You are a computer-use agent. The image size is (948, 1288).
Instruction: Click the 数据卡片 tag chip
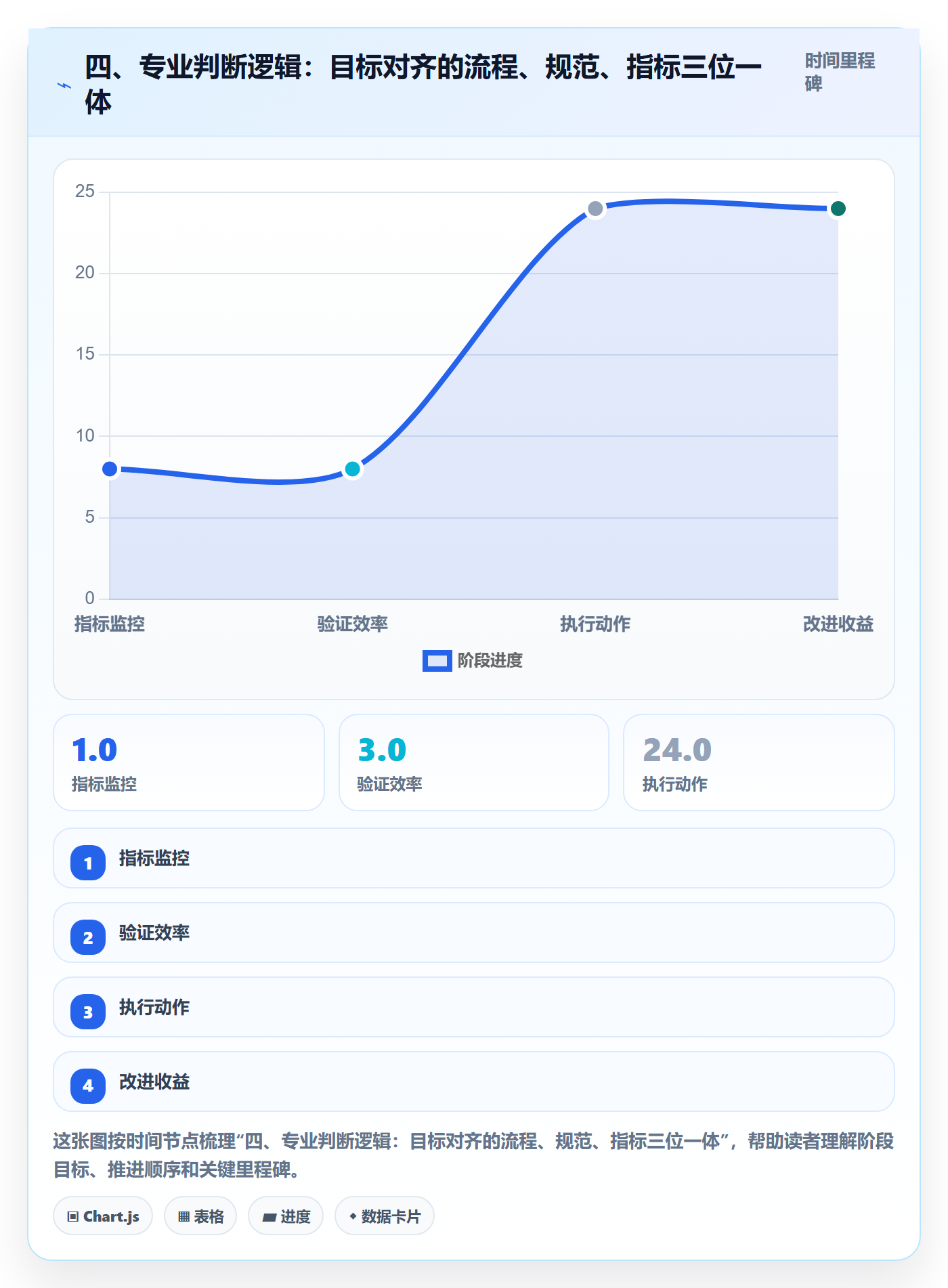385,1216
